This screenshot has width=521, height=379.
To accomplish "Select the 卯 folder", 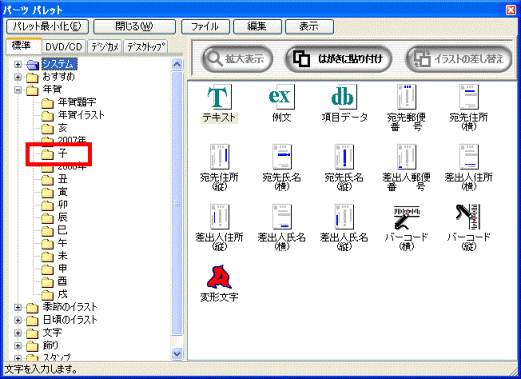I will pos(62,204).
